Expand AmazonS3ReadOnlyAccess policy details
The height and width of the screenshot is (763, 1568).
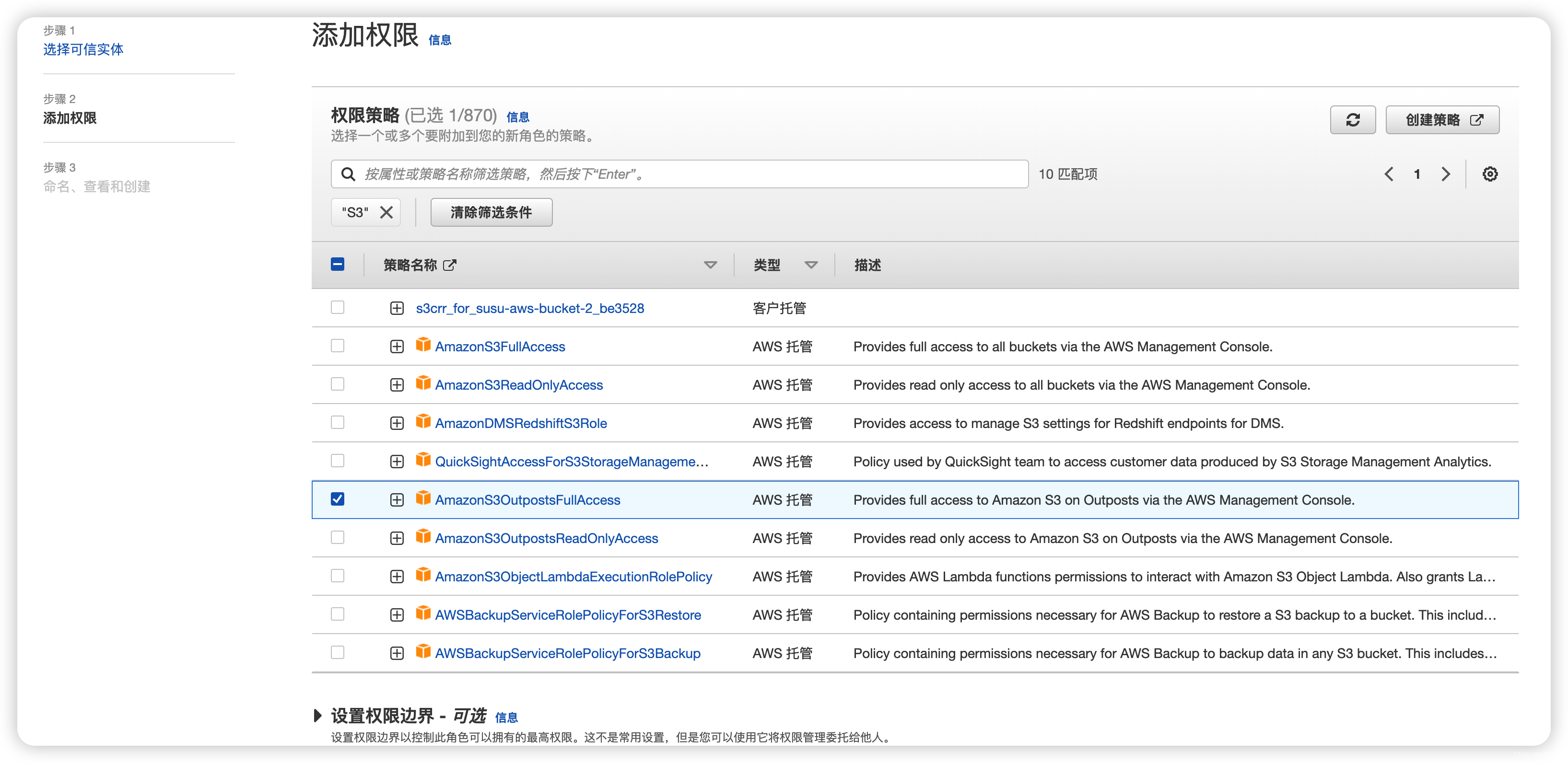click(x=397, y=385)
